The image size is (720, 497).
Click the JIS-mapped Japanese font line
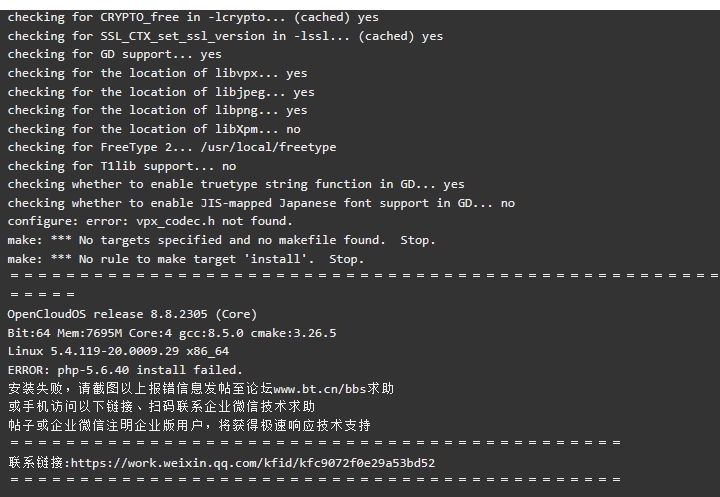261,203
